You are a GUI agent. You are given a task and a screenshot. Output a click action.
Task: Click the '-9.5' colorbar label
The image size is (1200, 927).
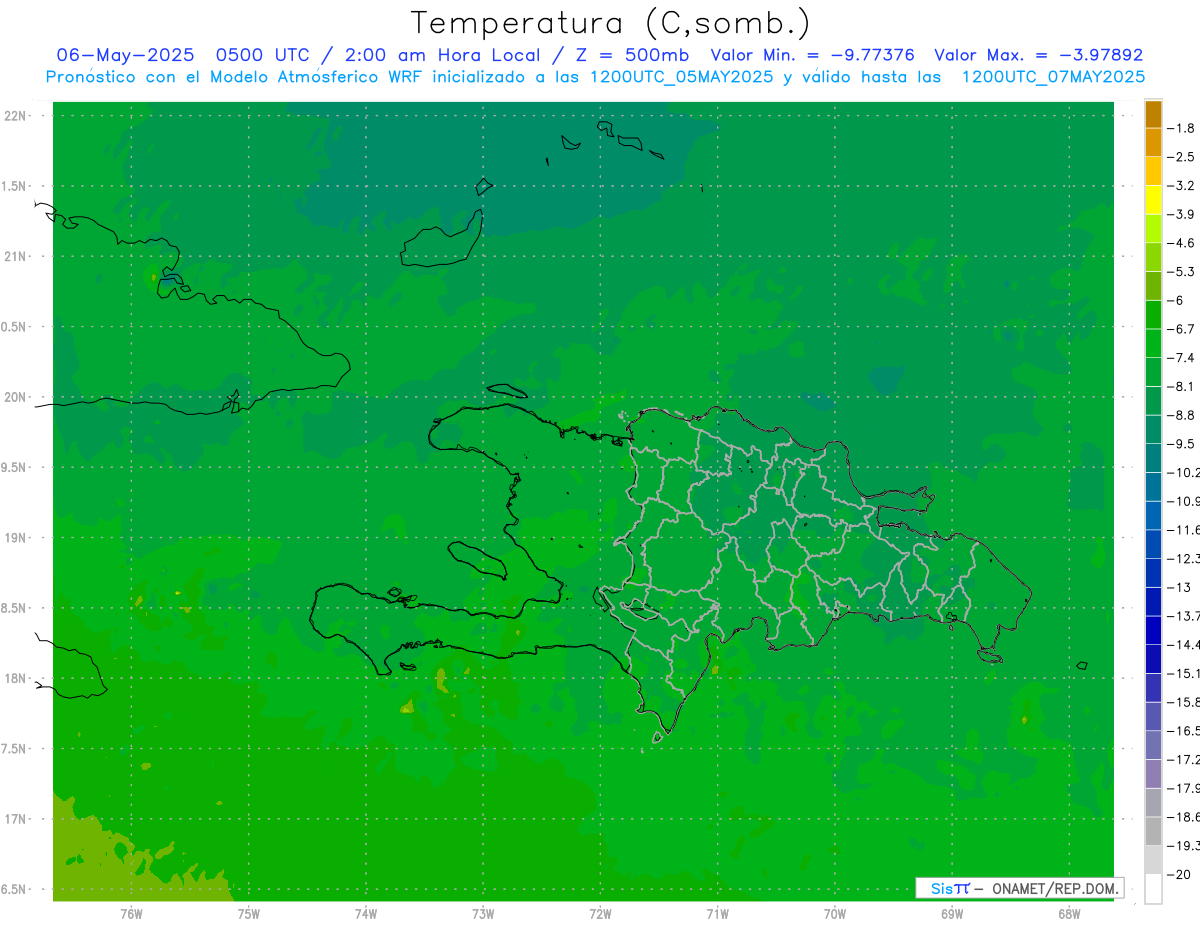click(1181, 443)
